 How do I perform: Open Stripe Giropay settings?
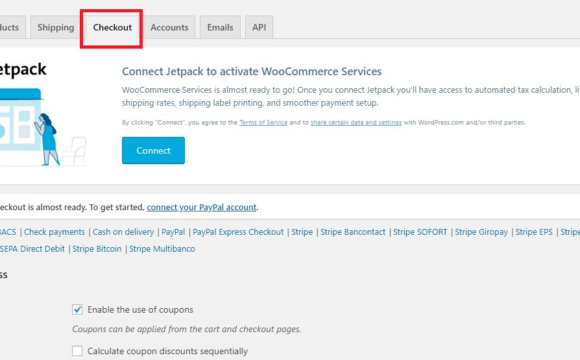[481, 232]
